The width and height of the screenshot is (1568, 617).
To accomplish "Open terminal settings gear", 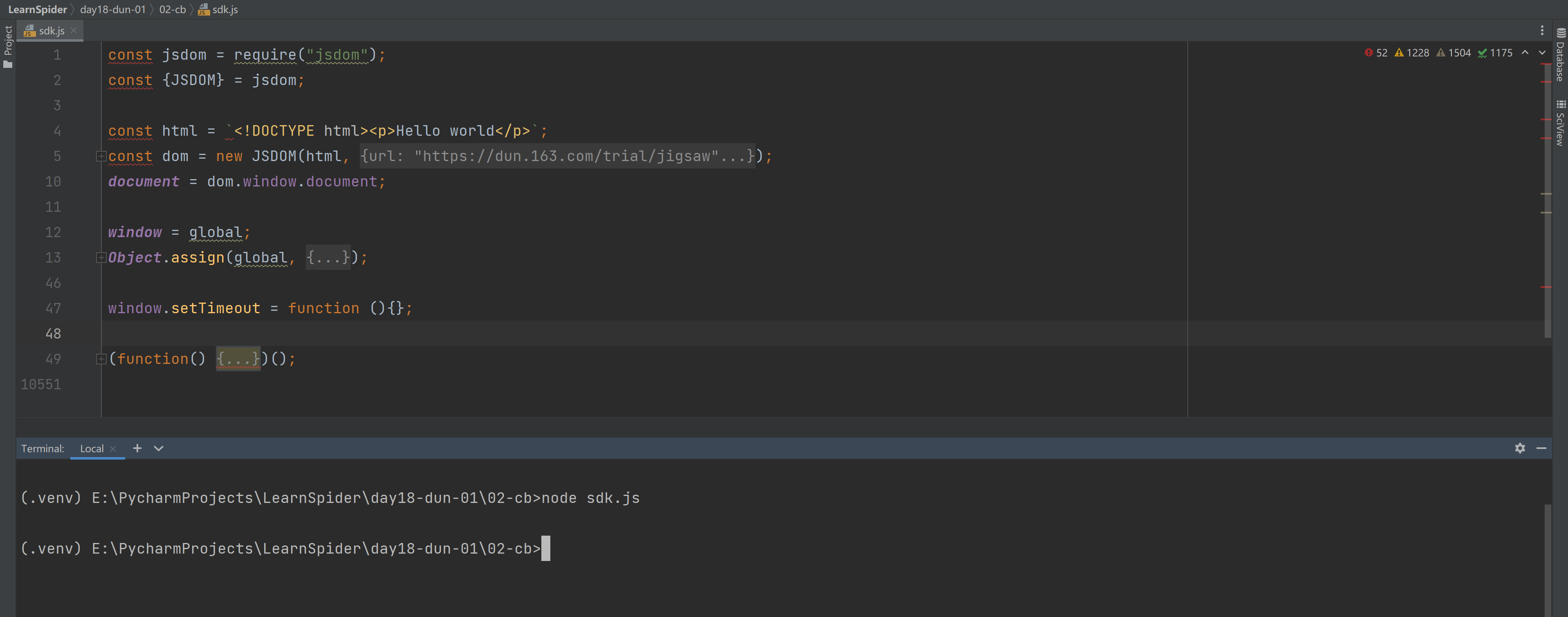I will [x=1520, y=448].
